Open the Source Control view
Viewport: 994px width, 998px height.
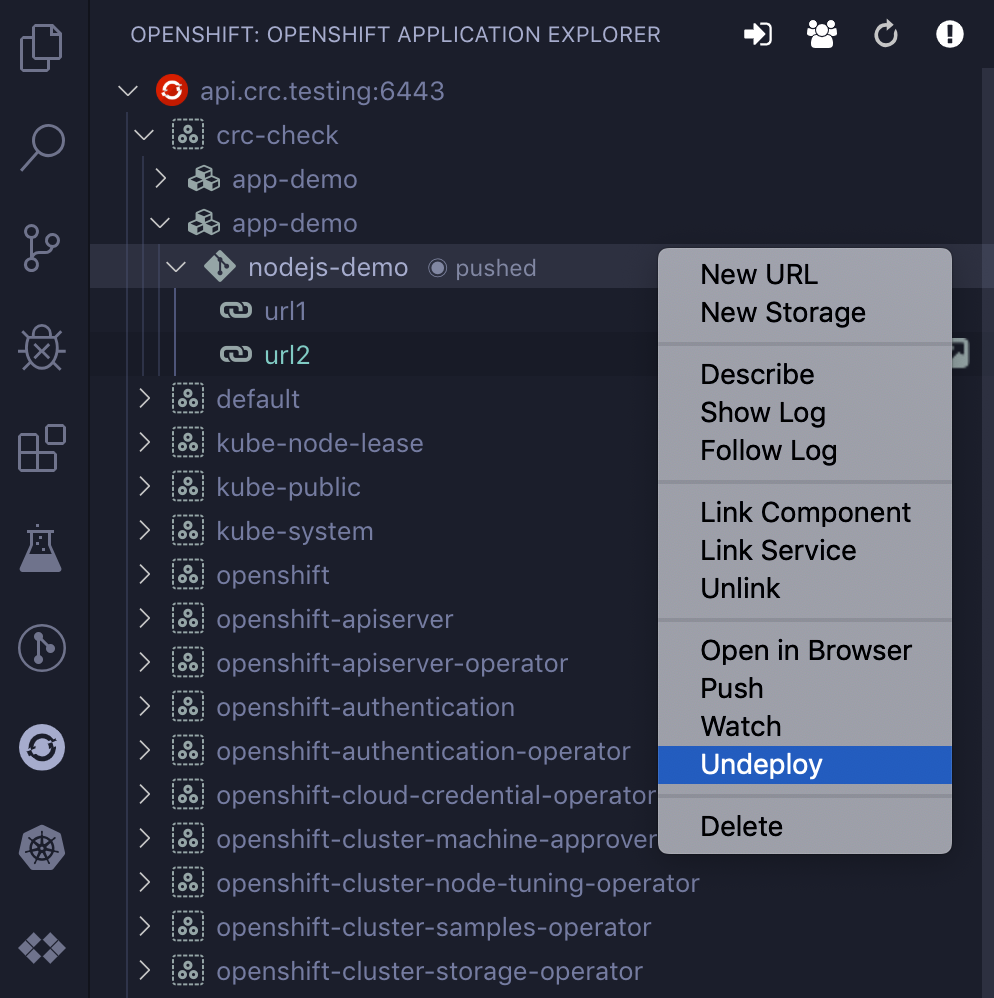tap(42, 248)
